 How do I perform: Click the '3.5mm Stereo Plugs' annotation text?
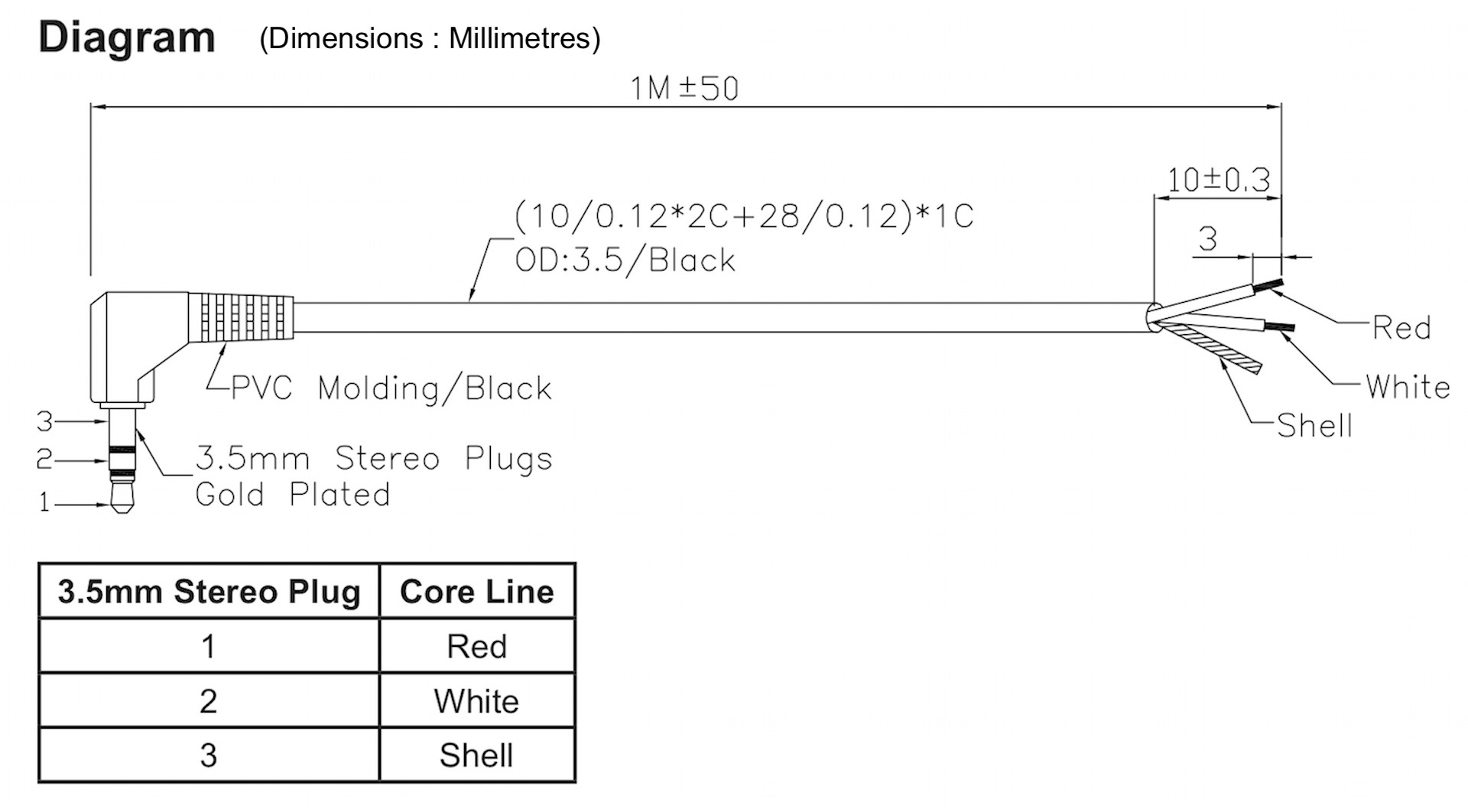pyautogui.click(x=374, y=458)
